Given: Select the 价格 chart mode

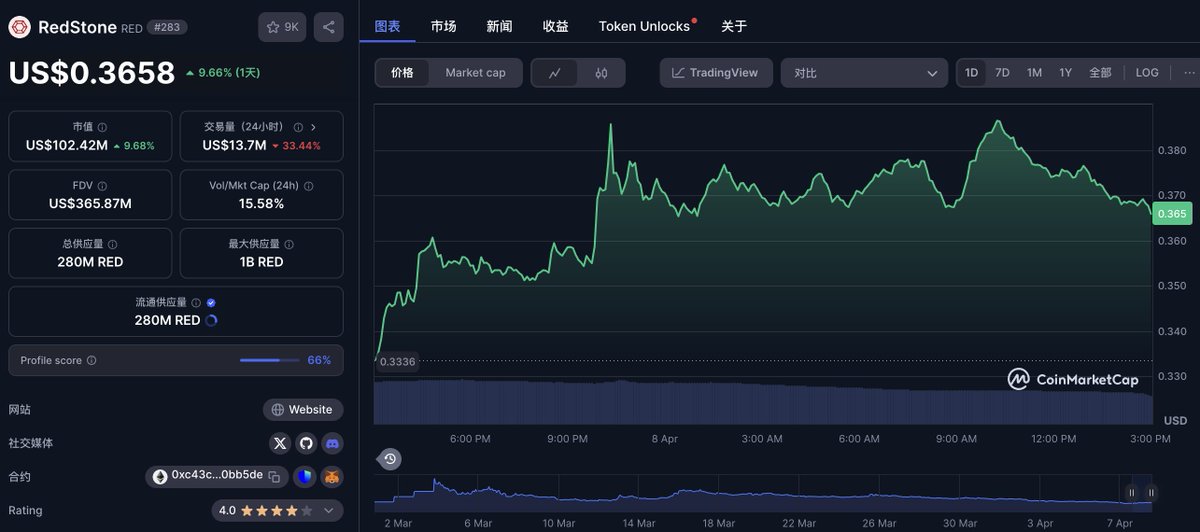Looking at the screenshot, I should click(x=403, y=73).
